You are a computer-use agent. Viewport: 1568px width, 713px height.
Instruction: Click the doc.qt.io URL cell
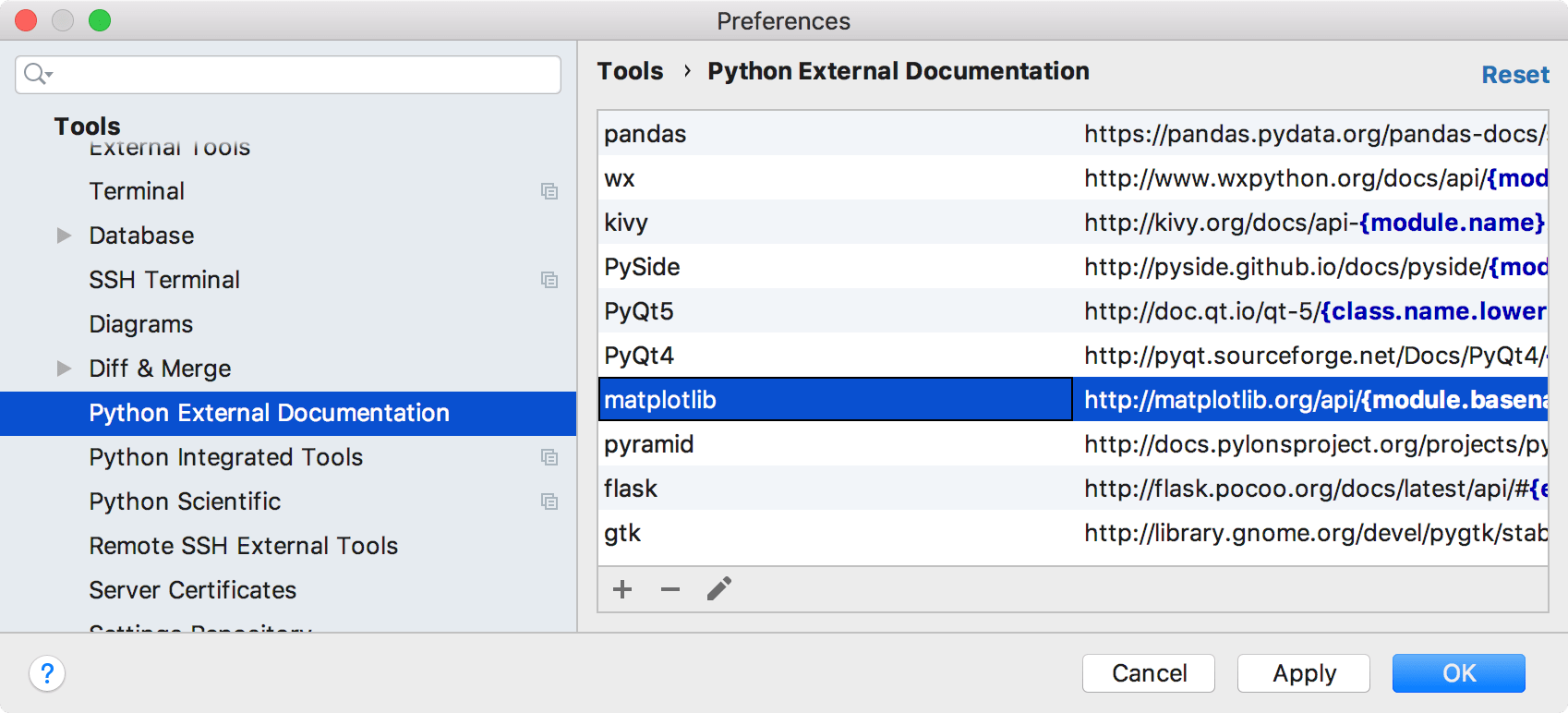coord(1310,311)
